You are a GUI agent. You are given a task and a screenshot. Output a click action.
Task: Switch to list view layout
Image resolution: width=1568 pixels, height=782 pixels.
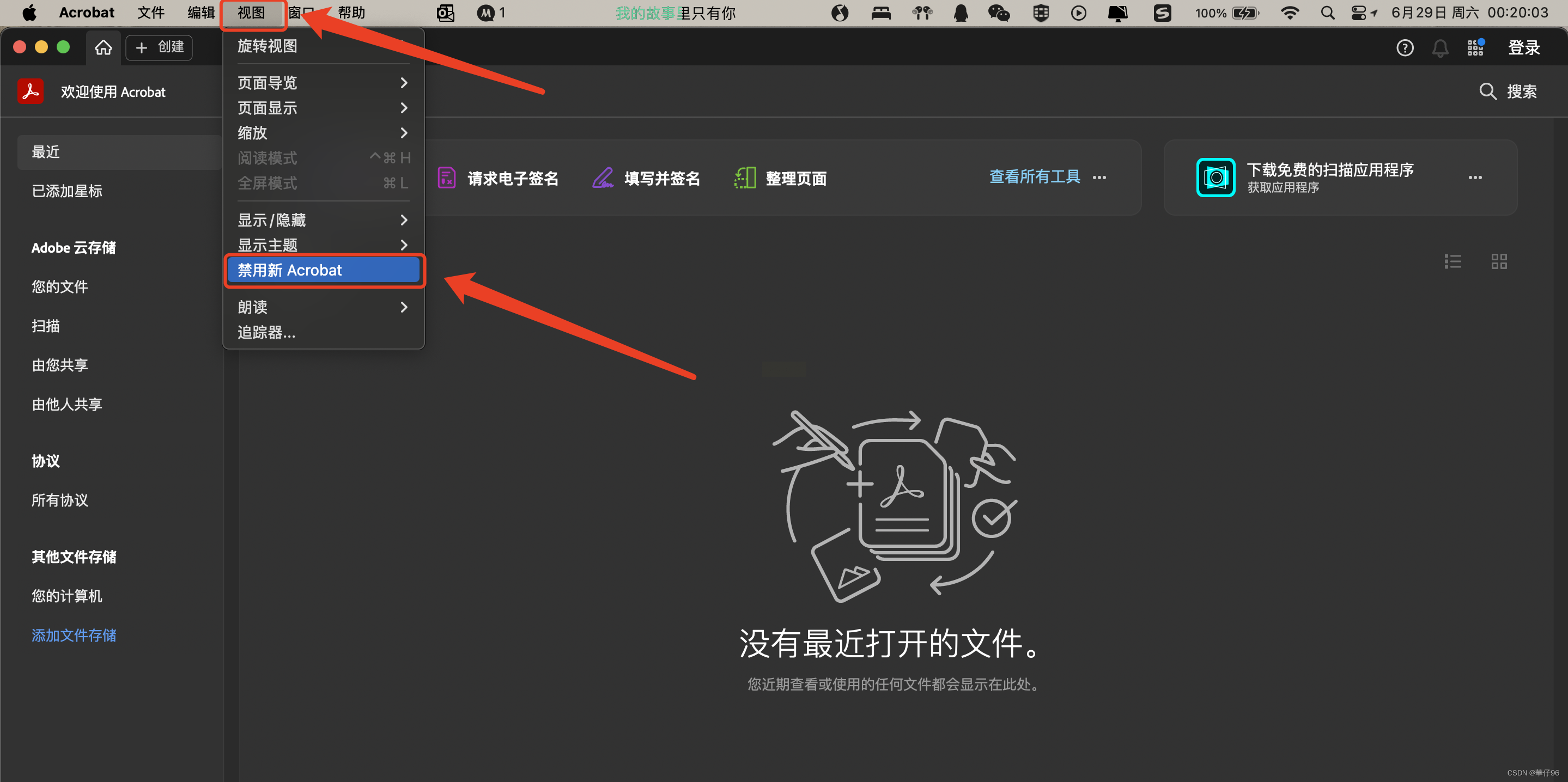[1452, 262]
